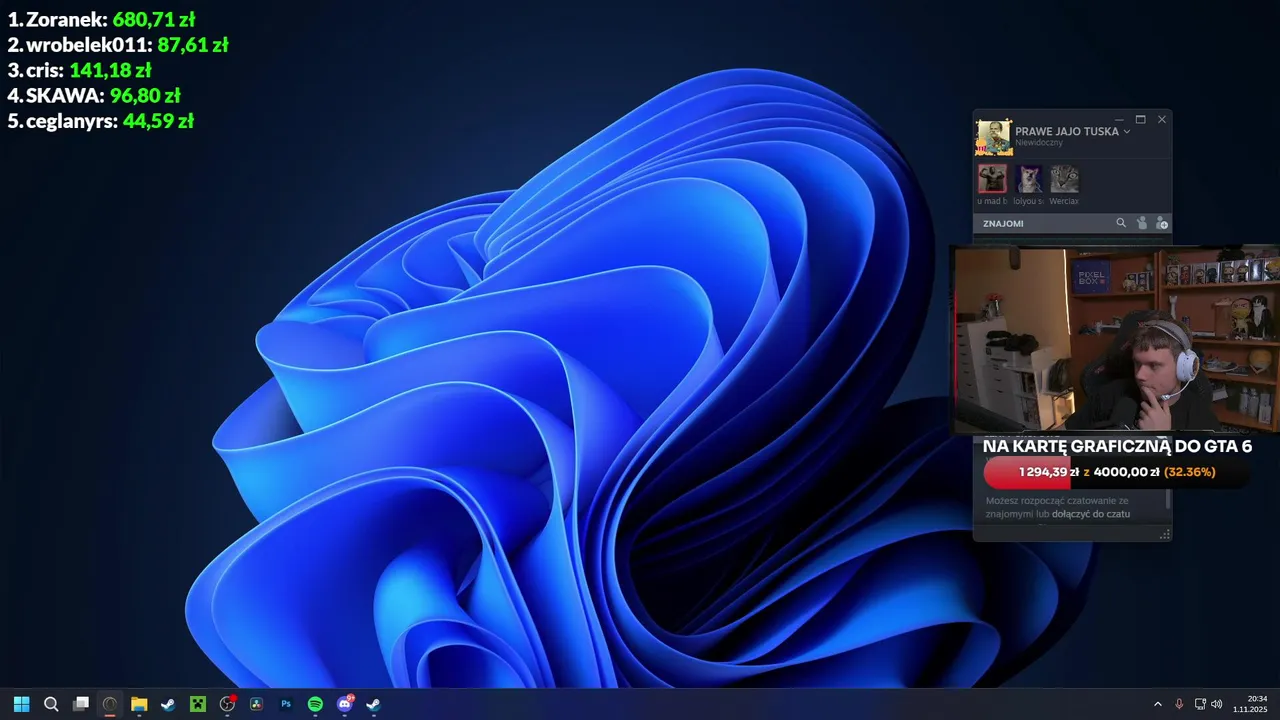Image resolution: width=1280 pixels, height=720 pixels.
Task: Launch Minecraft from the taskbar
Action: [198, 704]
